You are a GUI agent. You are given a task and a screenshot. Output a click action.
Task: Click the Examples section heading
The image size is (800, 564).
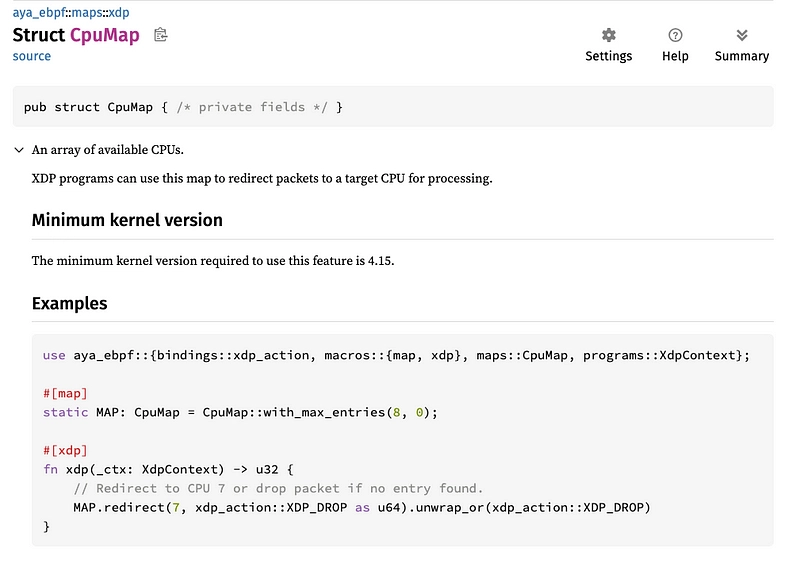point(69,304)
